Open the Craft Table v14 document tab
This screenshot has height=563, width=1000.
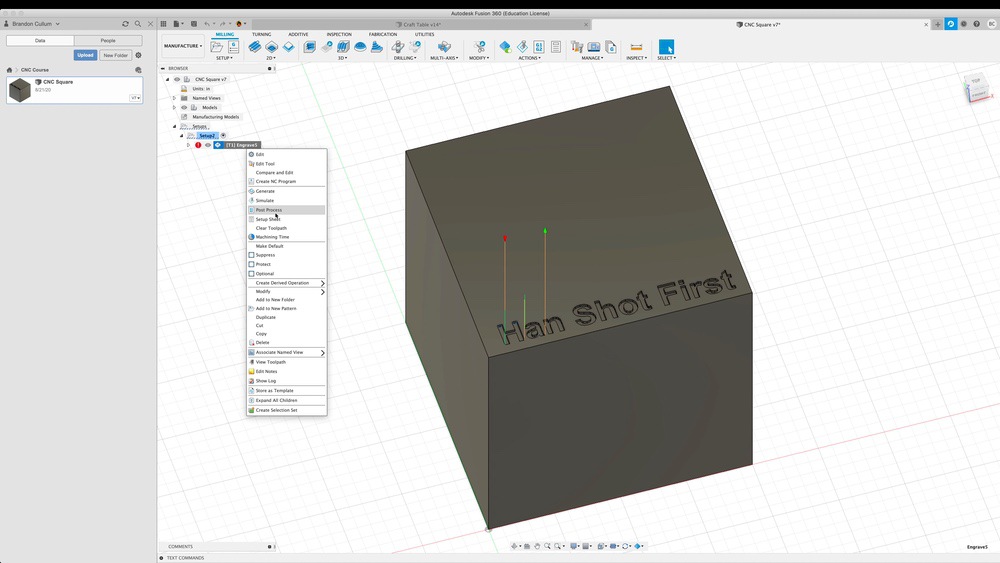pyautogui.click(x=422, y=24)
